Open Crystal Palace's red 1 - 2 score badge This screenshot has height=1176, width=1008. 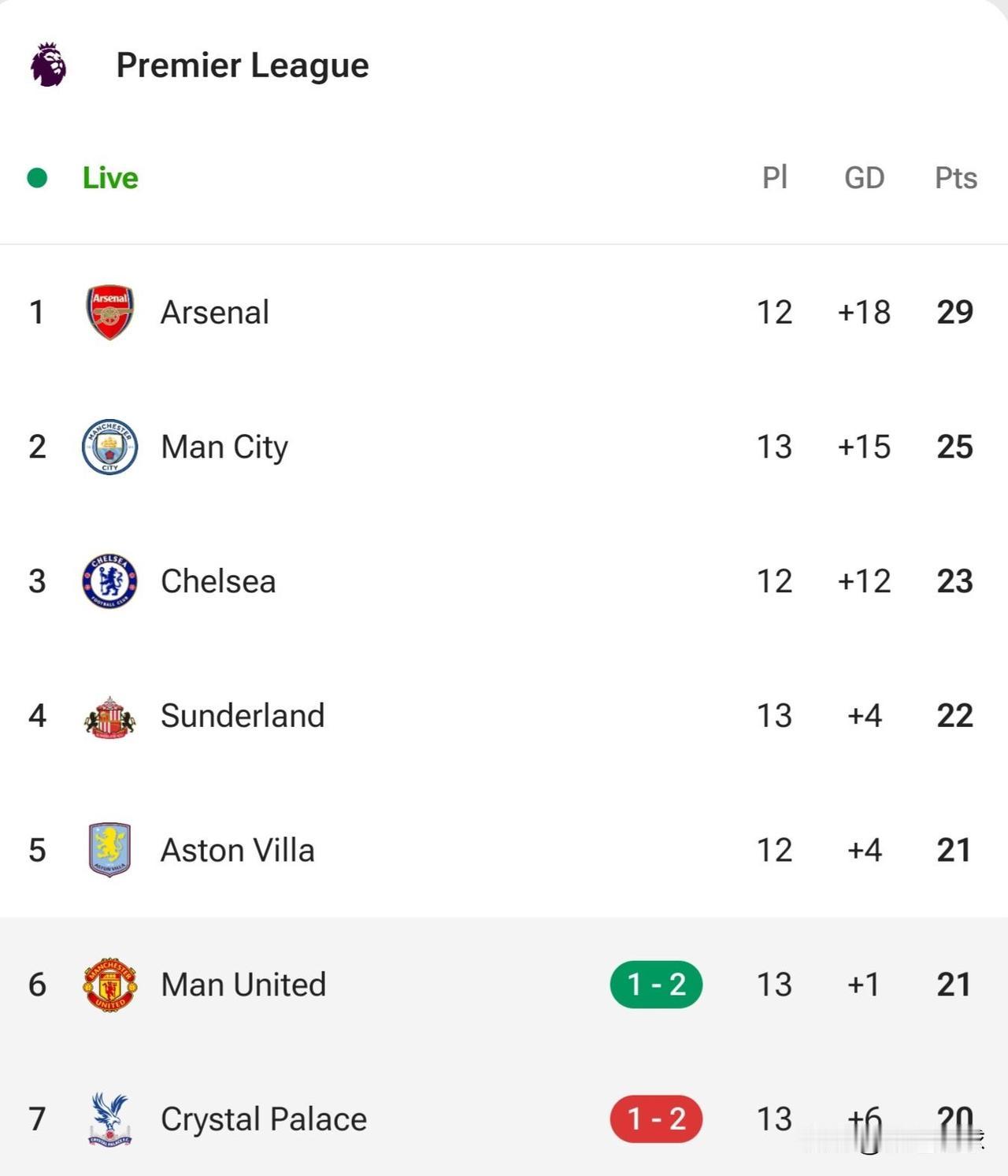pos(656,1118)
